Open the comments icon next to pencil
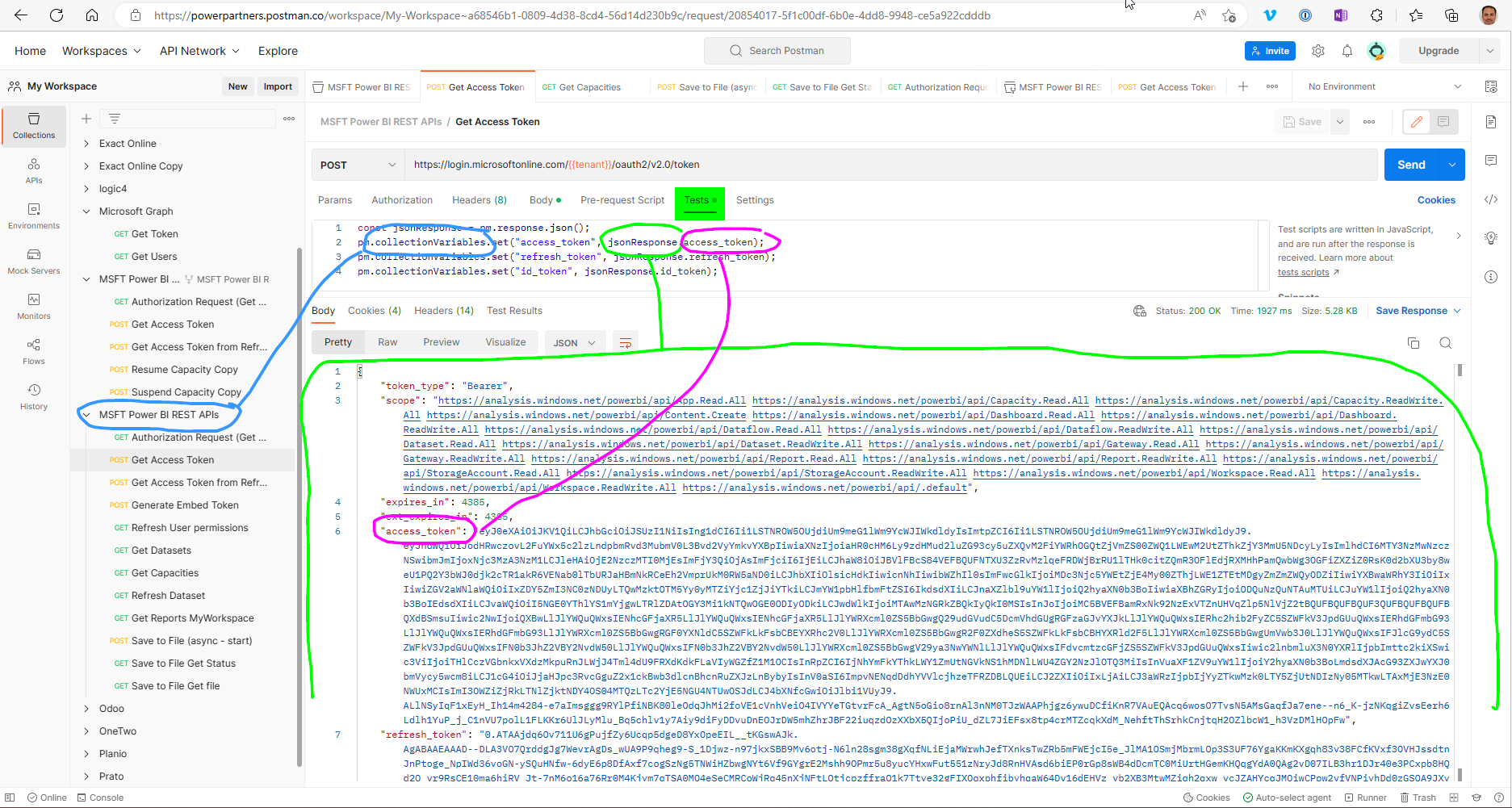The width and height of the screenshot is (1512, 808). pyautogui.click(x=1443, y=122)
